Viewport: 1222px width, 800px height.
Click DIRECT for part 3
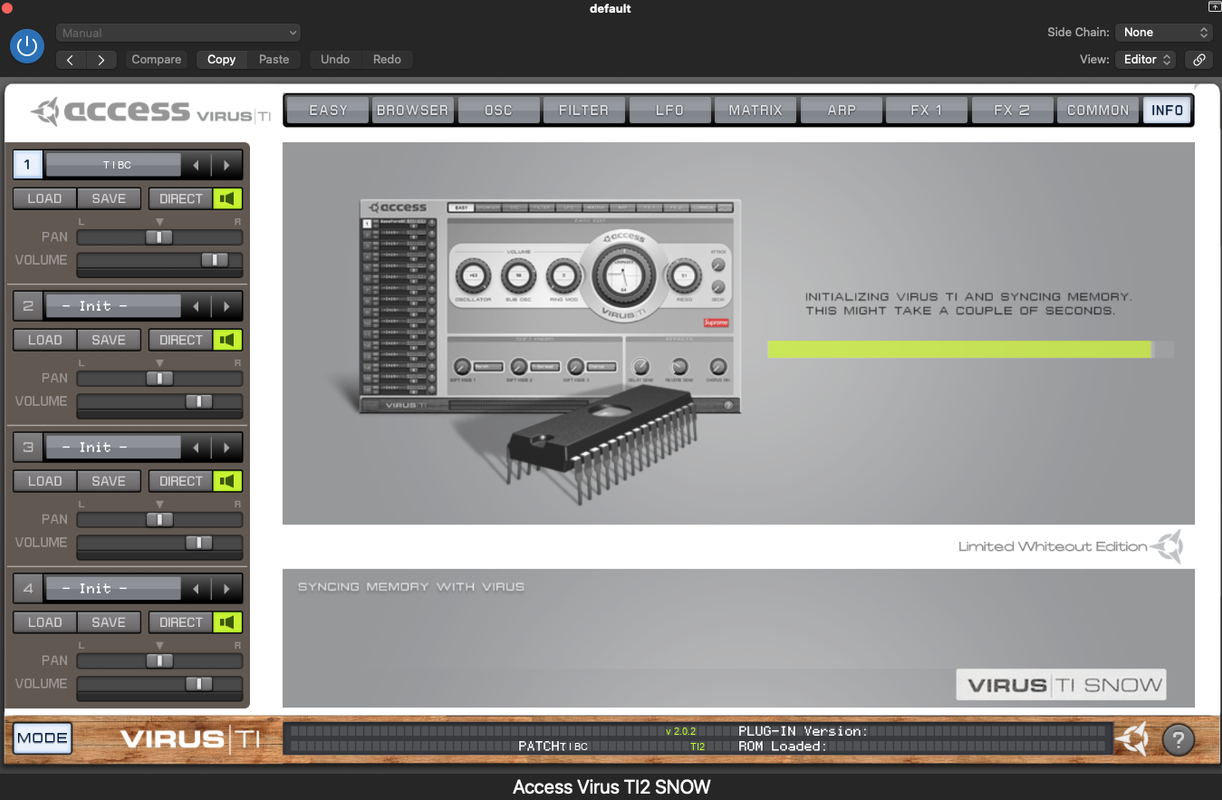pyautogui.click(x=180, y=481)
